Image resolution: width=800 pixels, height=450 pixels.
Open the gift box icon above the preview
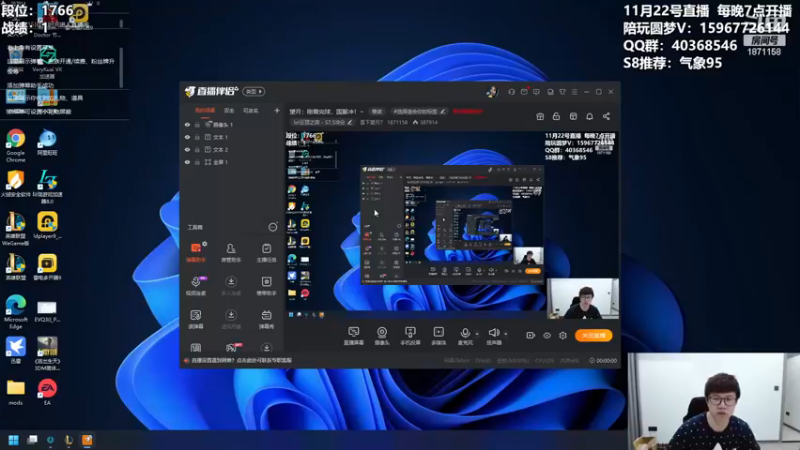[540, 117]
